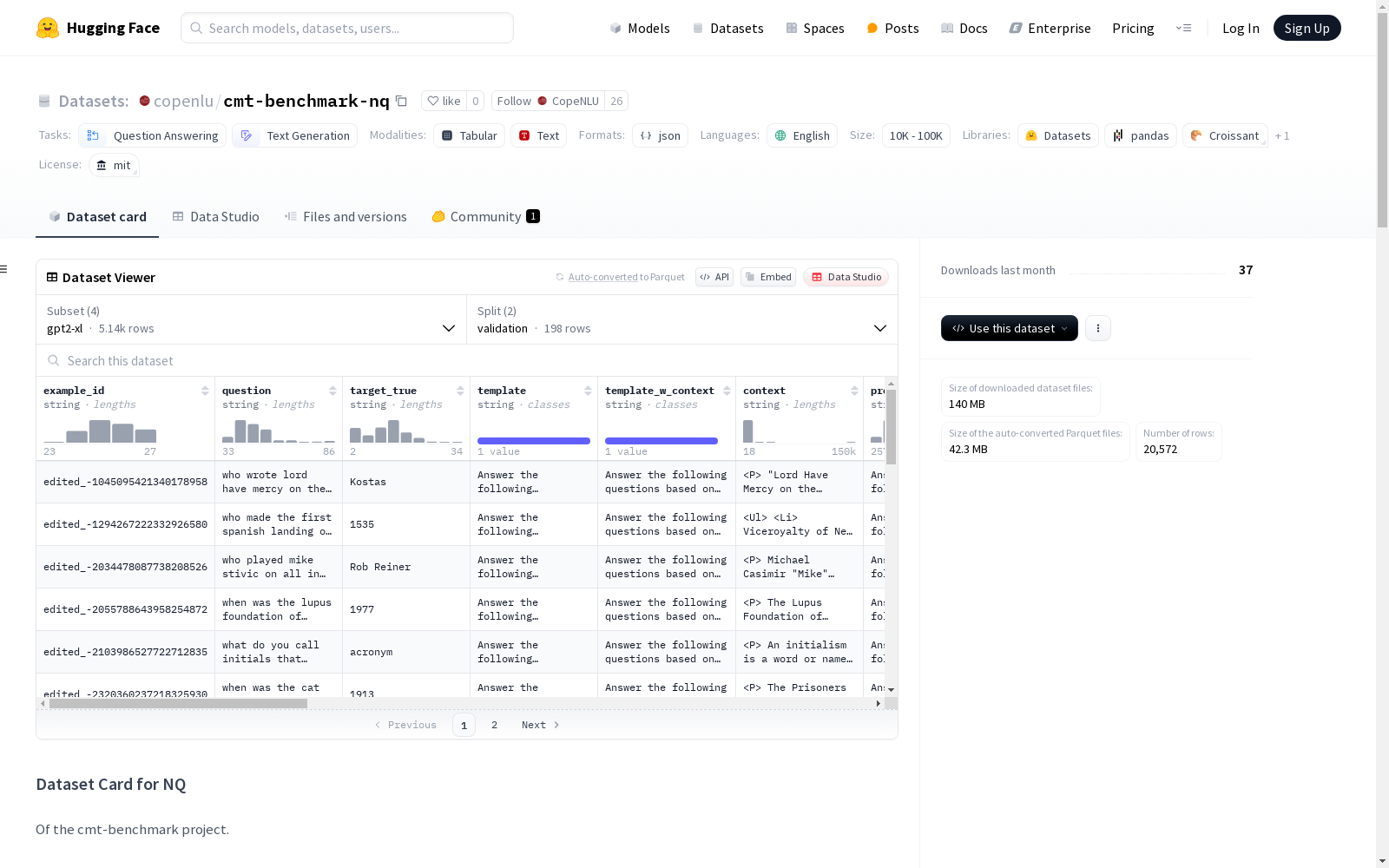Click the page scrollbar down arrow

[x=1382, y=861]
